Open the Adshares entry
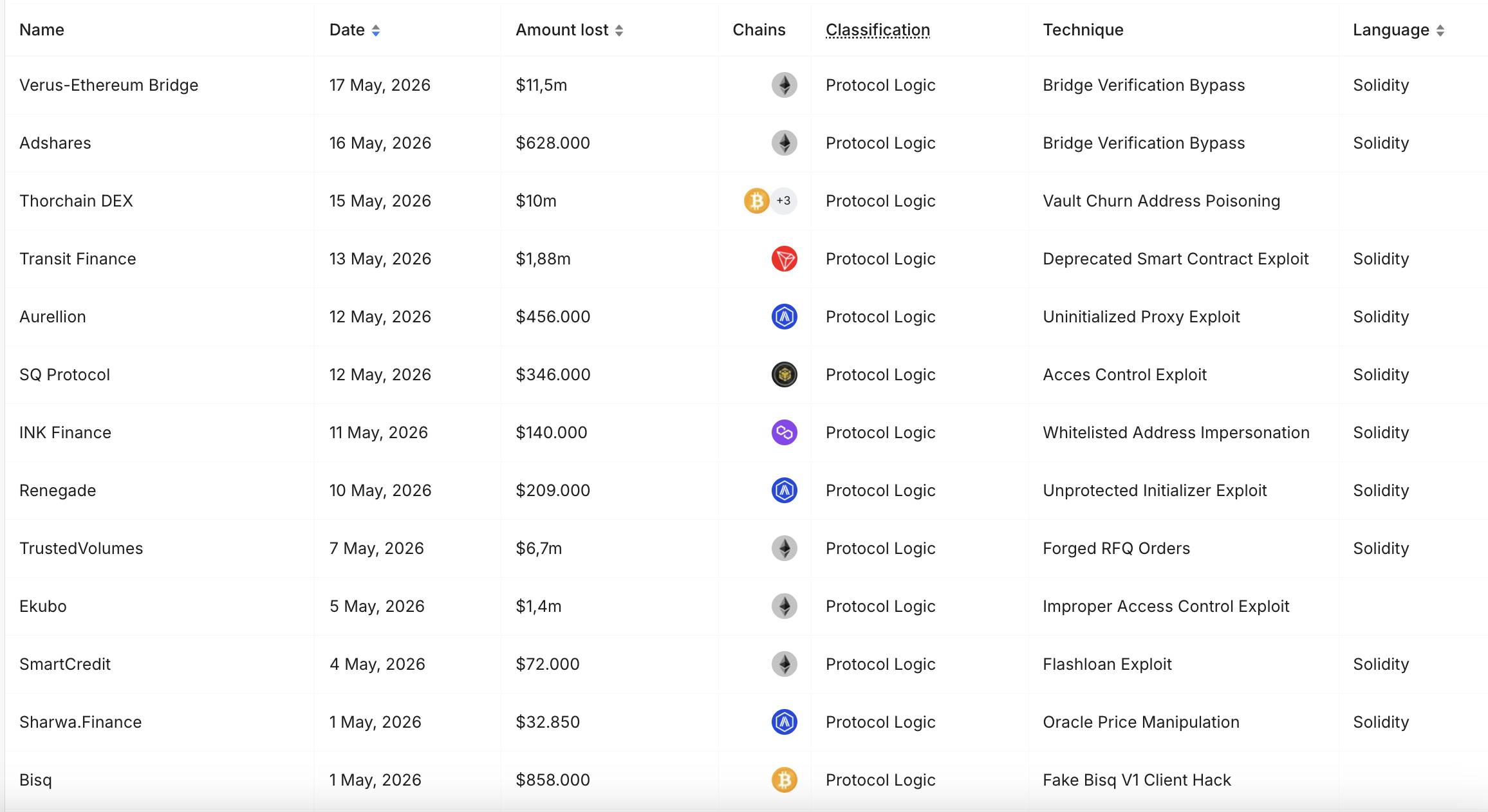This screenshot has width=1488, height=812. [x=55, y=143]
